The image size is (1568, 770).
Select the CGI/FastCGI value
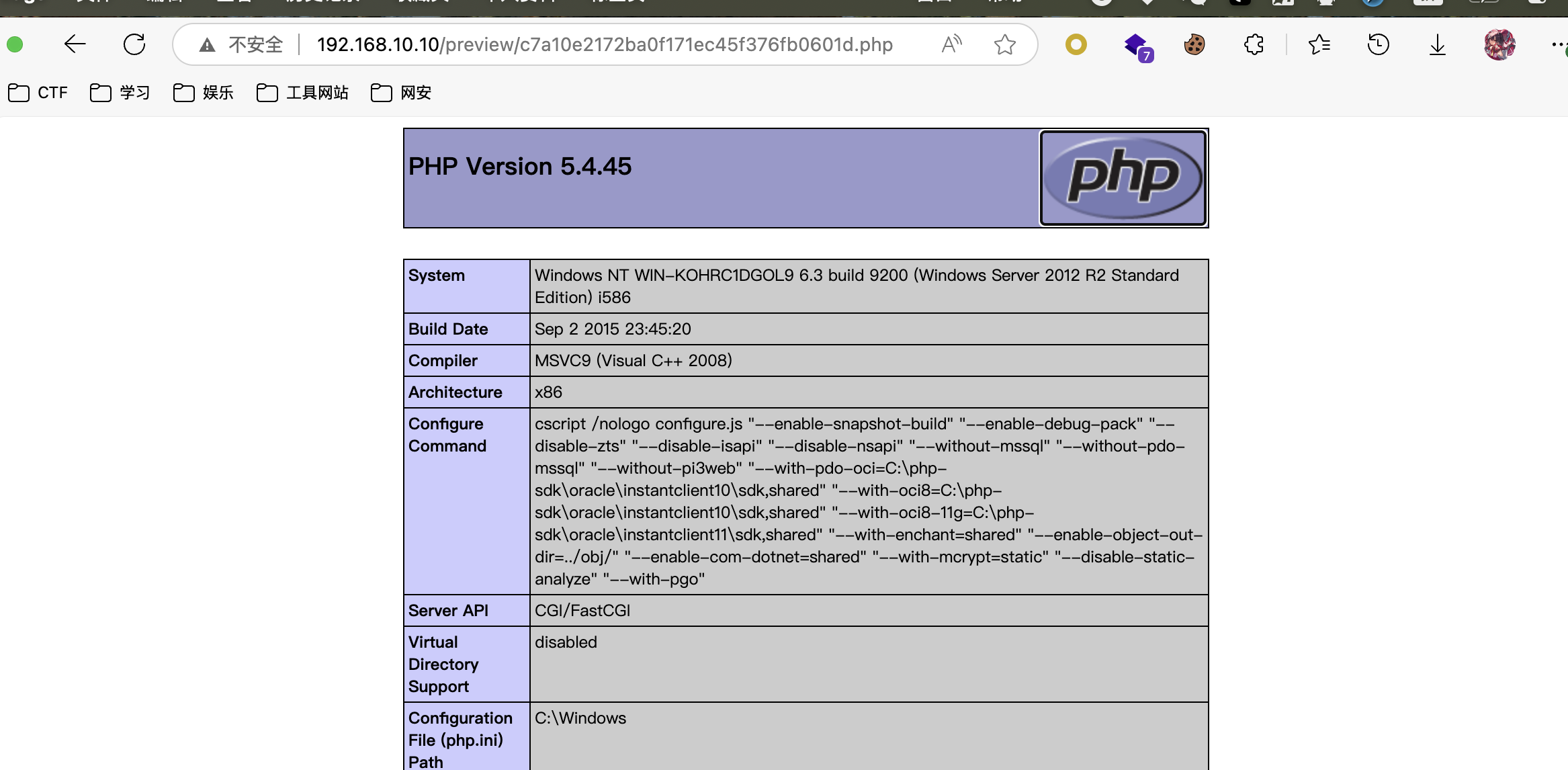click(582, 611)
